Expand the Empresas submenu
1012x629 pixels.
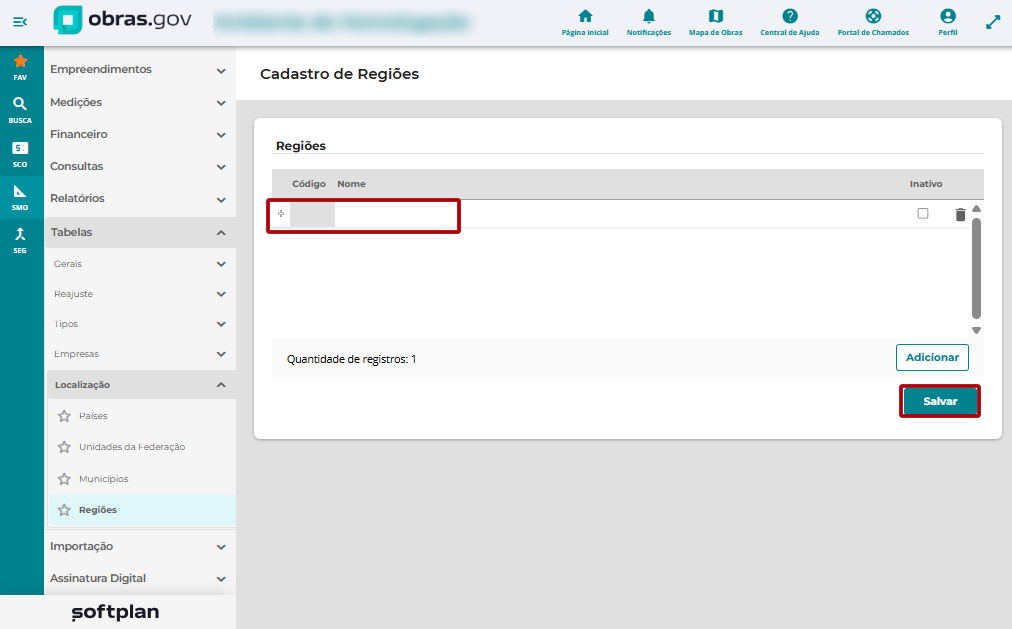[140, 354]
